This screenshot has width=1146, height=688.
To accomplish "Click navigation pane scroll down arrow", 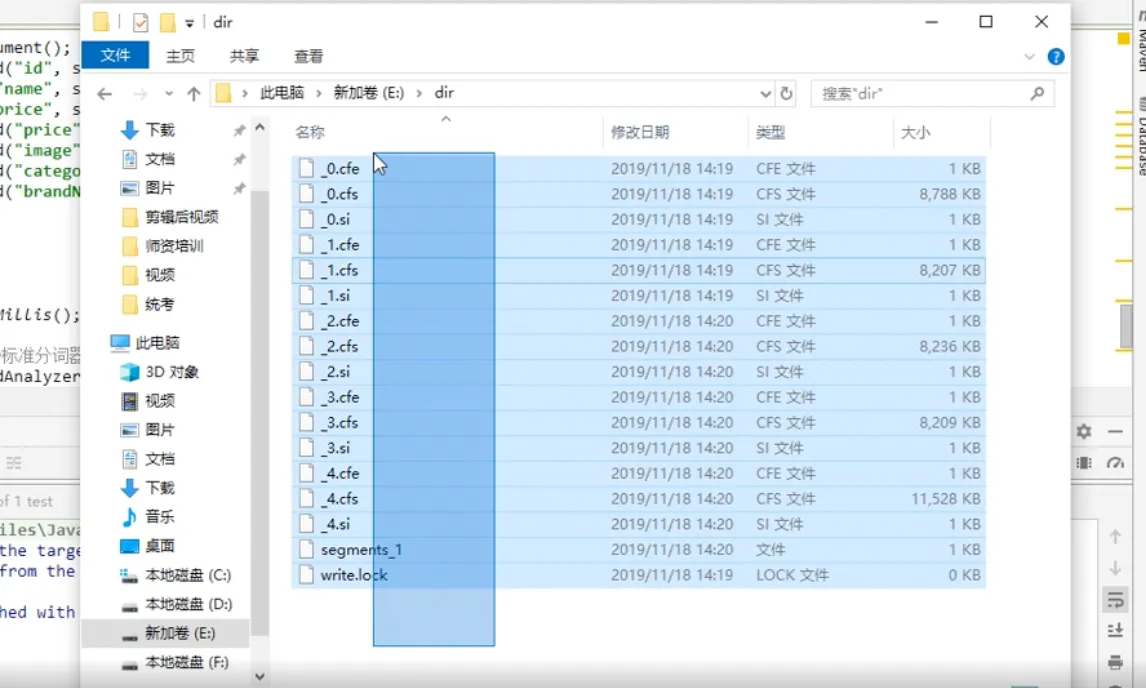I will [x=259, y=677].
